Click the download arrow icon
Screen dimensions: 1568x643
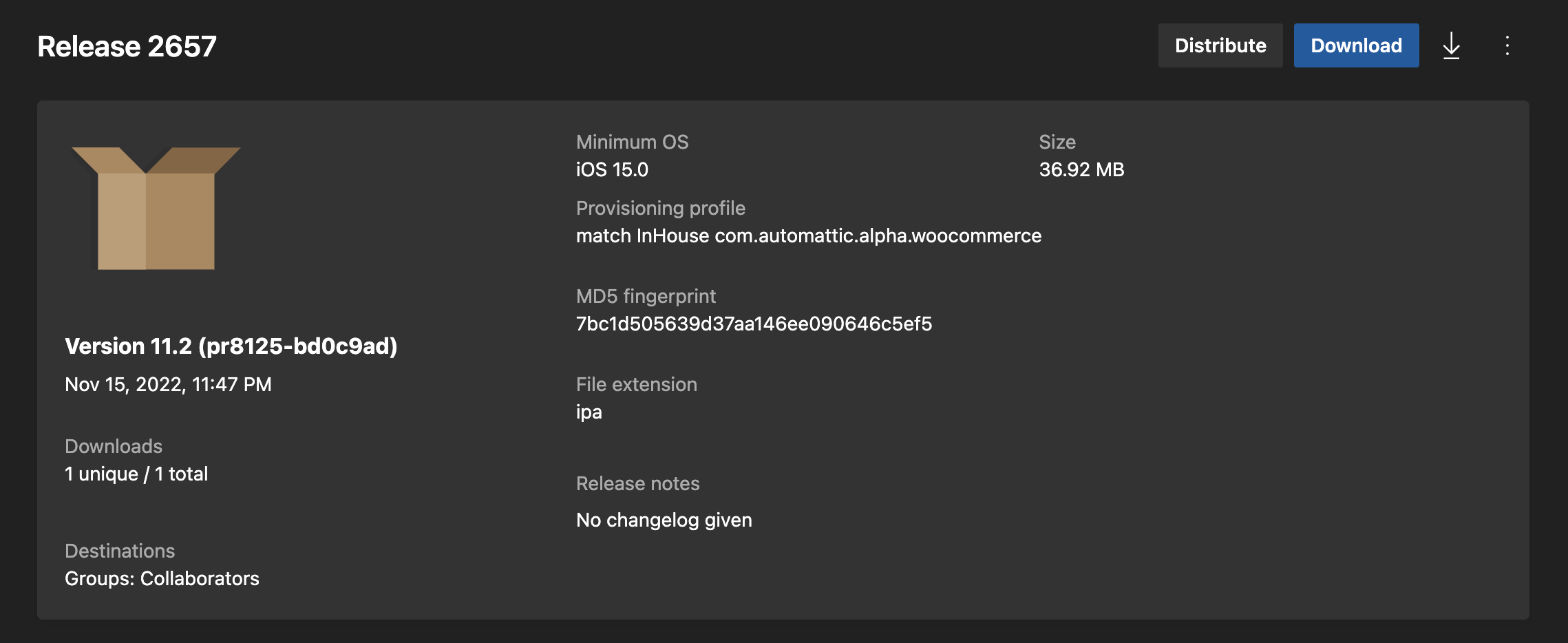1451,45
